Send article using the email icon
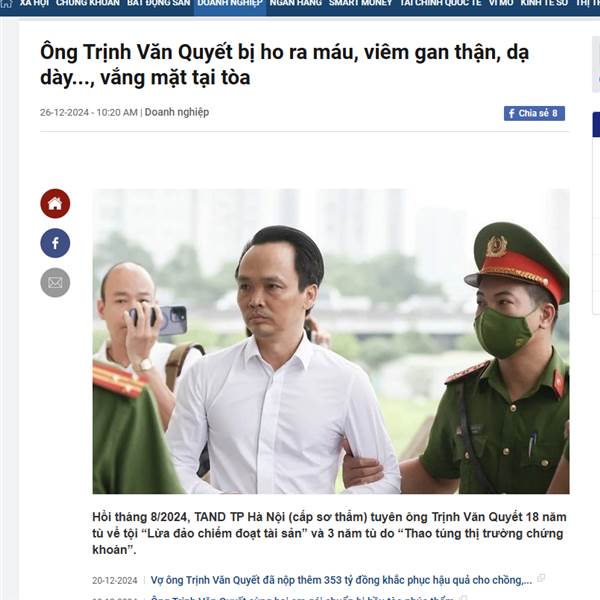Viewport: 600px width, 600px height. [x=55, y=283]
